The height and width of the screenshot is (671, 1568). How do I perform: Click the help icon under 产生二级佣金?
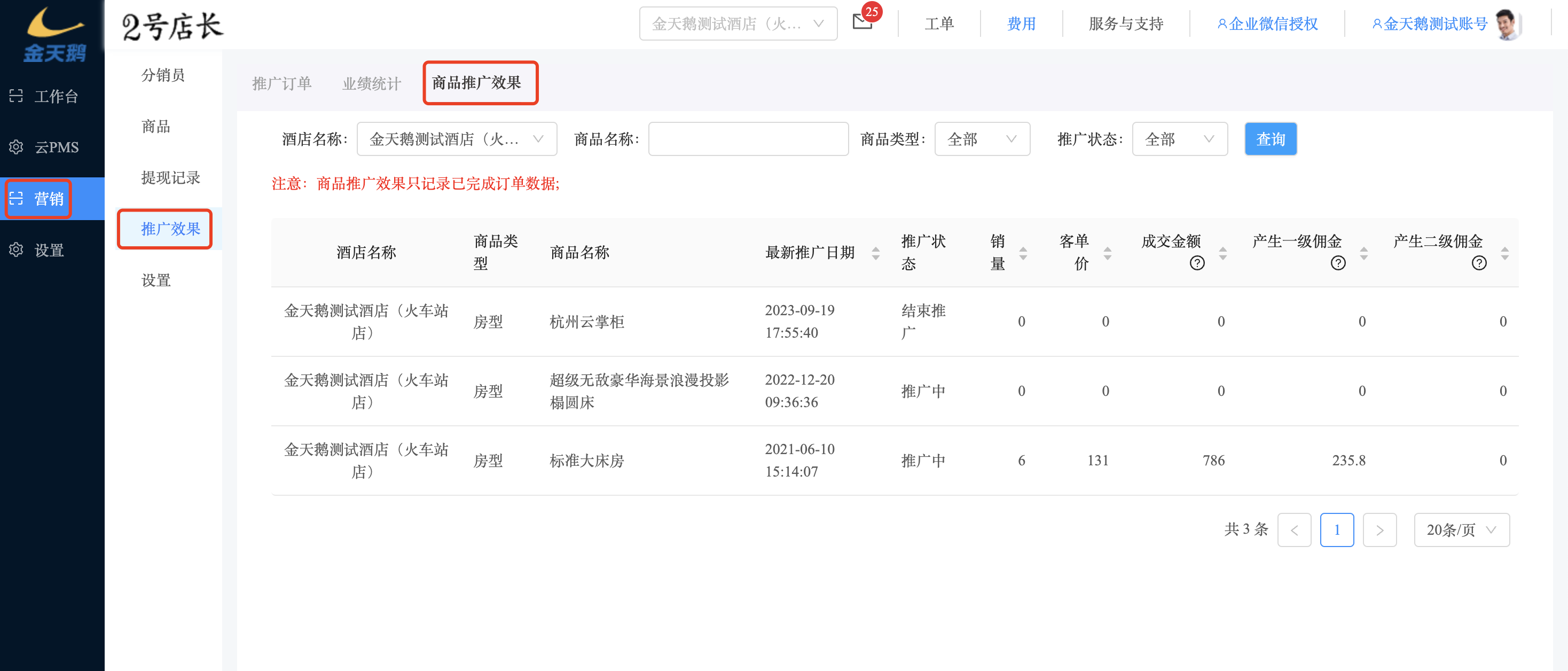pyautogui.click(x=1479, y=263)
